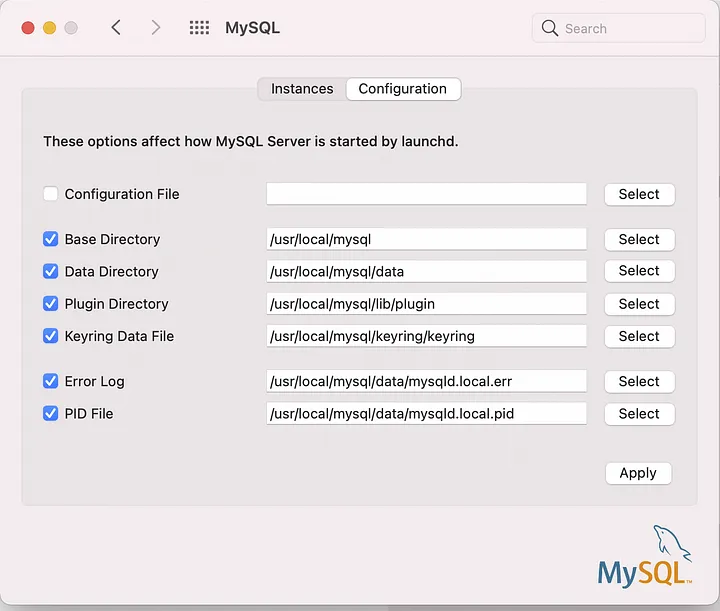Click Select for Keyring Data File
720x611 pixels.
[640, 336]
